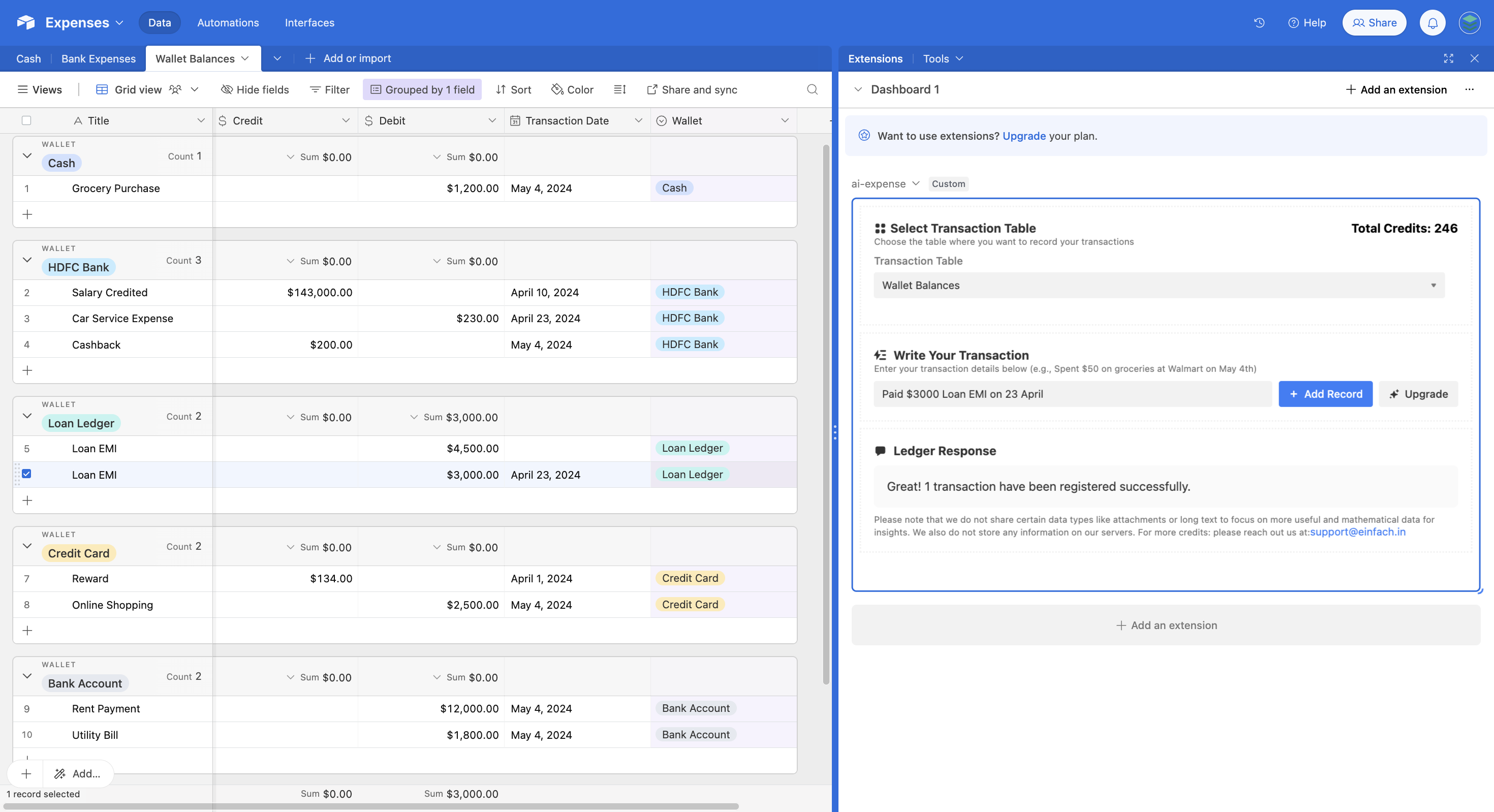Click the Add Record button
Screen dimensions: 1494x812
click(x=1325, y=394)
